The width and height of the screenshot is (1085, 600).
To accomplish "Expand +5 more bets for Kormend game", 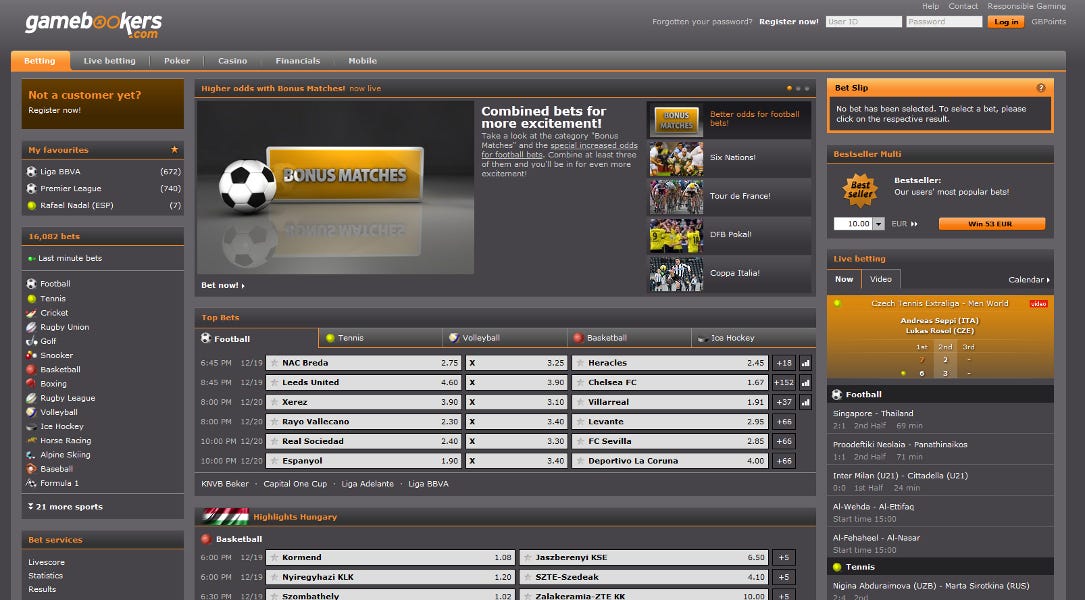I will pos(784,557).
